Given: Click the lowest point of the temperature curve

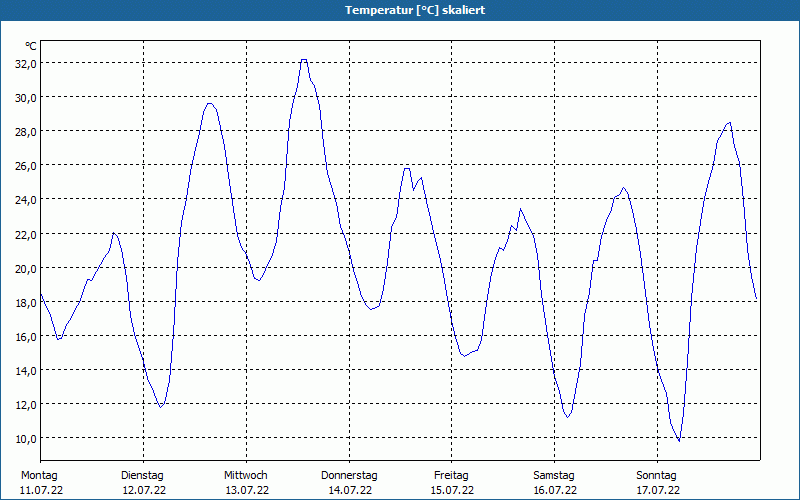Looking at the screenshot, I should [x=679, y=440].
